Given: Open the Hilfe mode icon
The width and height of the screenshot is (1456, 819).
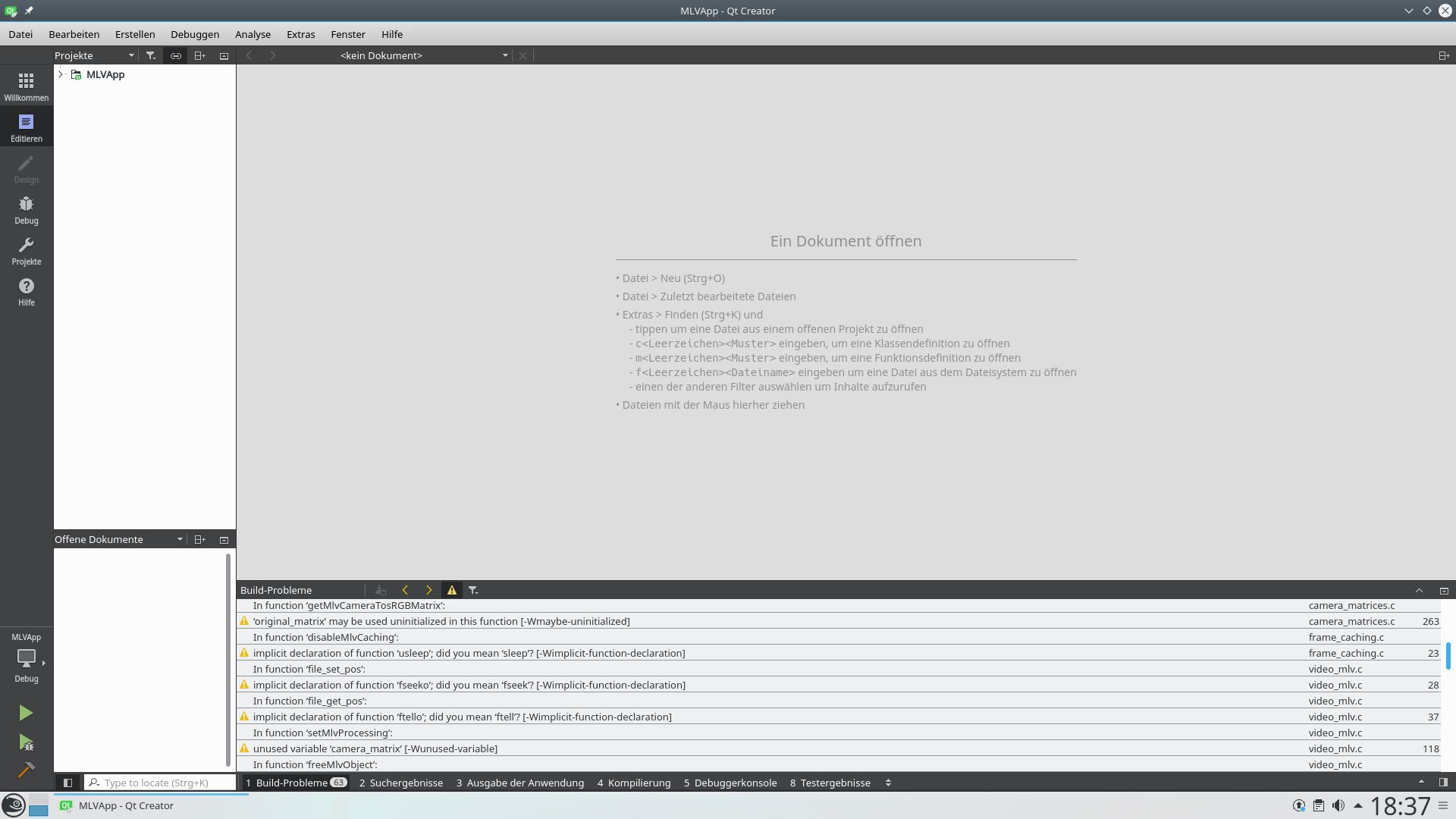Looking at the screenshot, I should click(x=26, y=292).
